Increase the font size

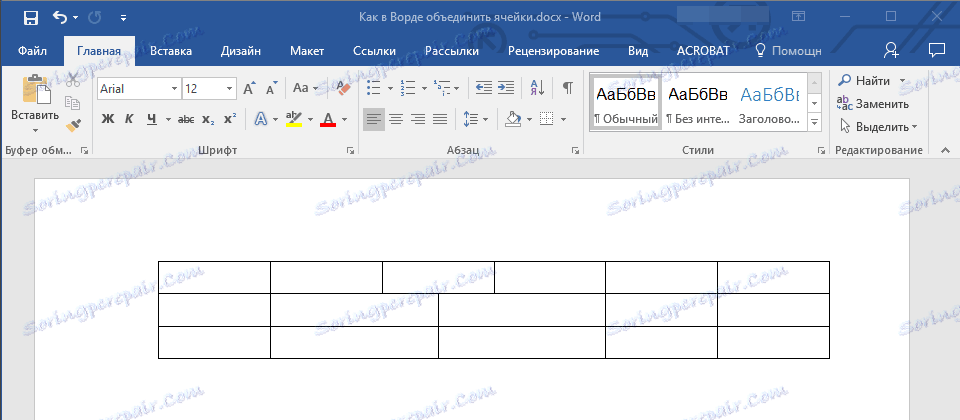[x=249, y=89]
